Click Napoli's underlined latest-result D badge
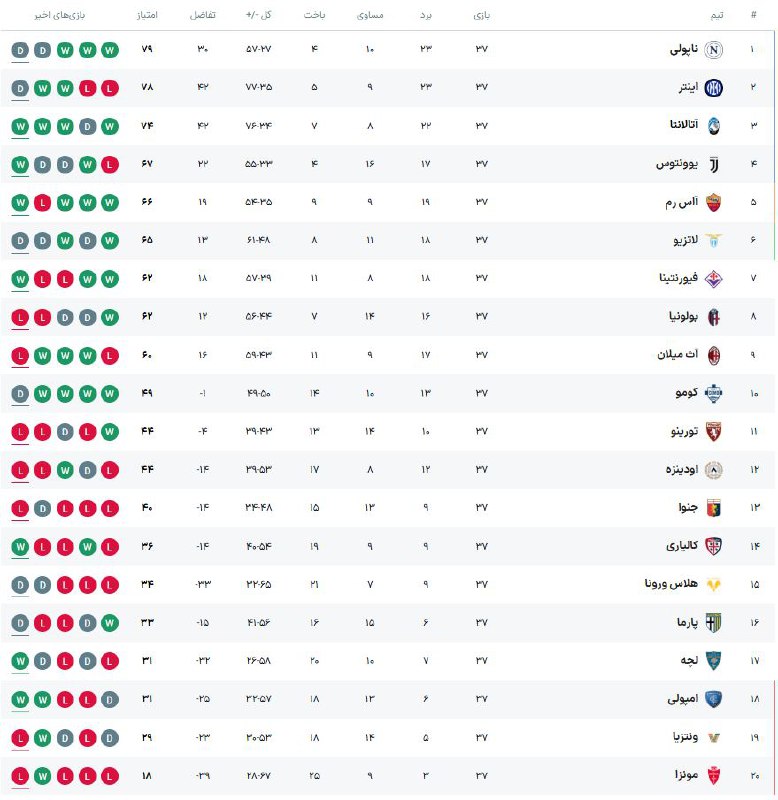This screenshot has height=800, width=778. coord(21,50)
